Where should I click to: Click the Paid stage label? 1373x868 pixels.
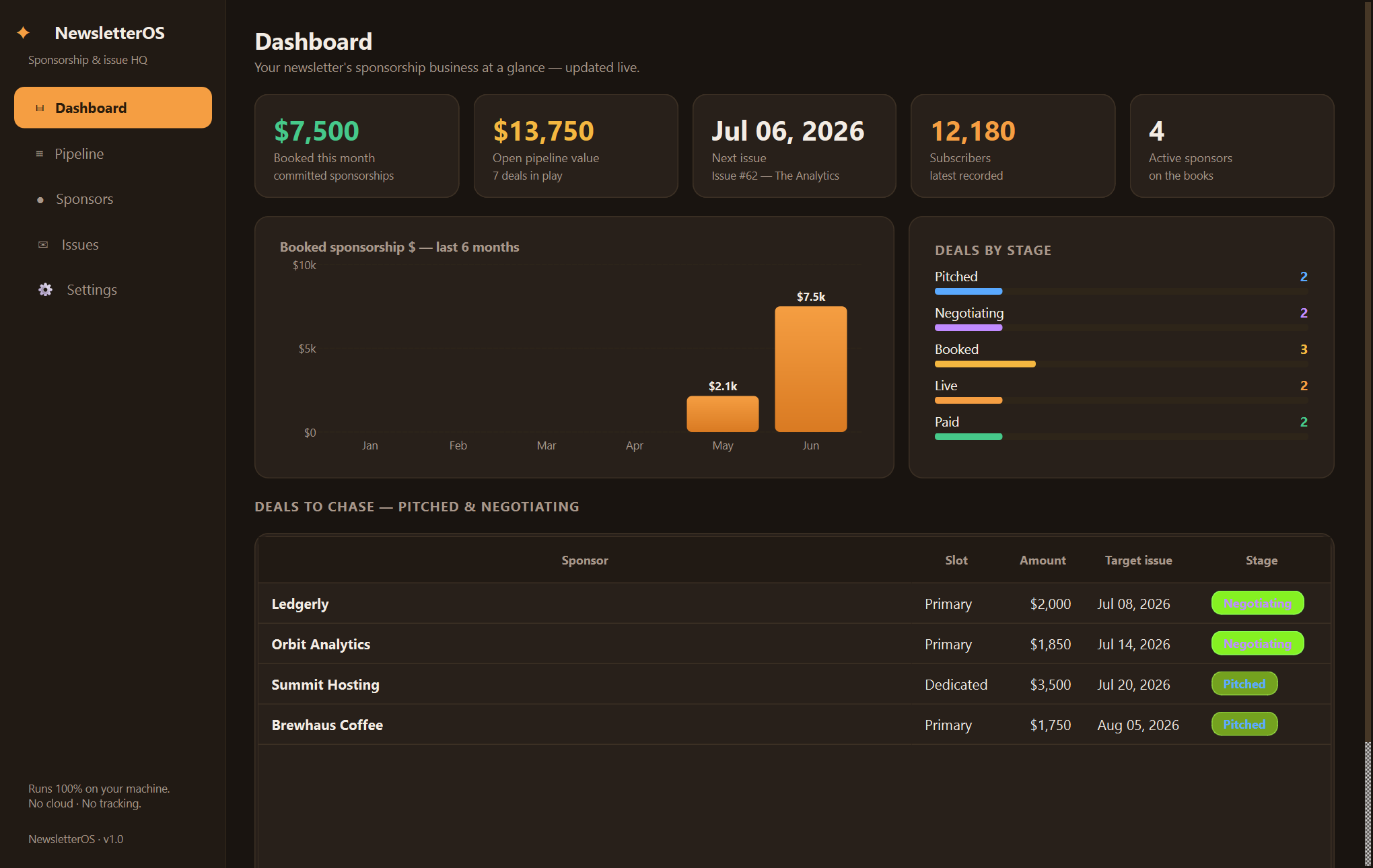946,422
